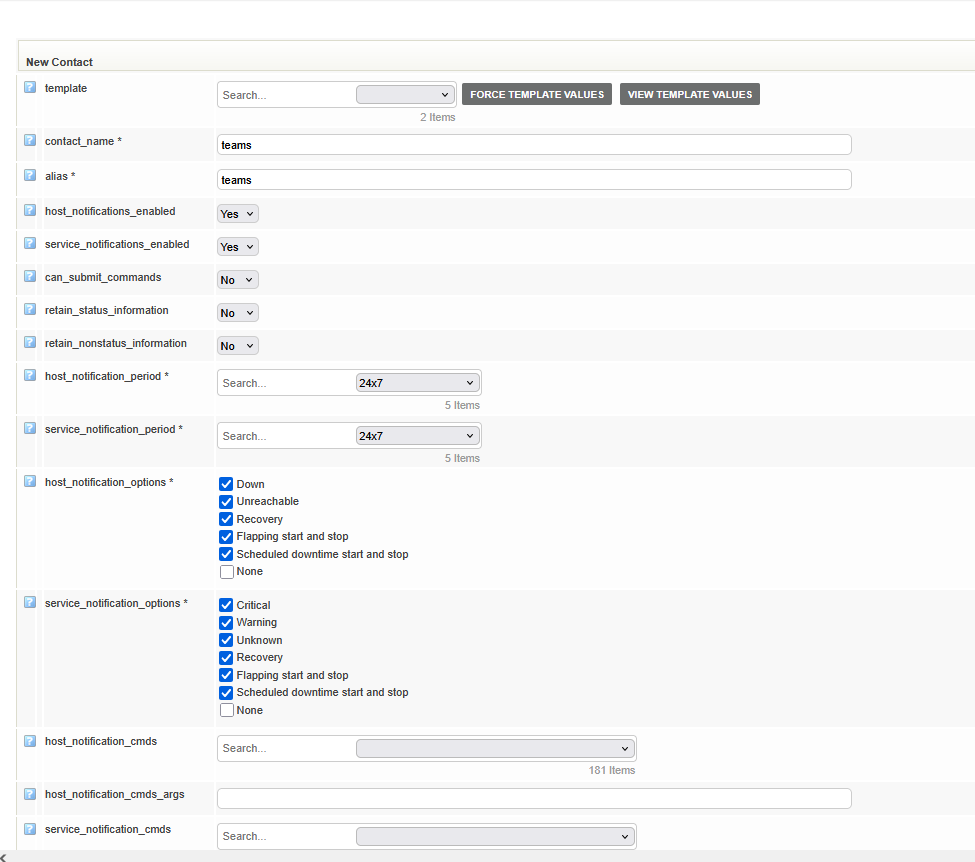Uncheck Critical service notification option
Image resolution: width=975 pixels, height=862 pixels.
226,605
